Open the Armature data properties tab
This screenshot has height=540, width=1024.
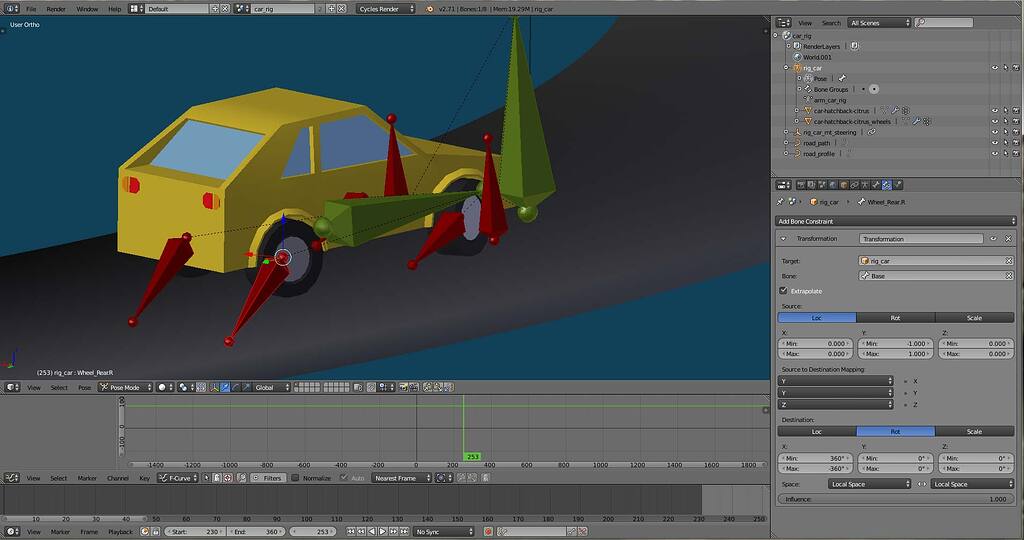click(x=865, y=185)
